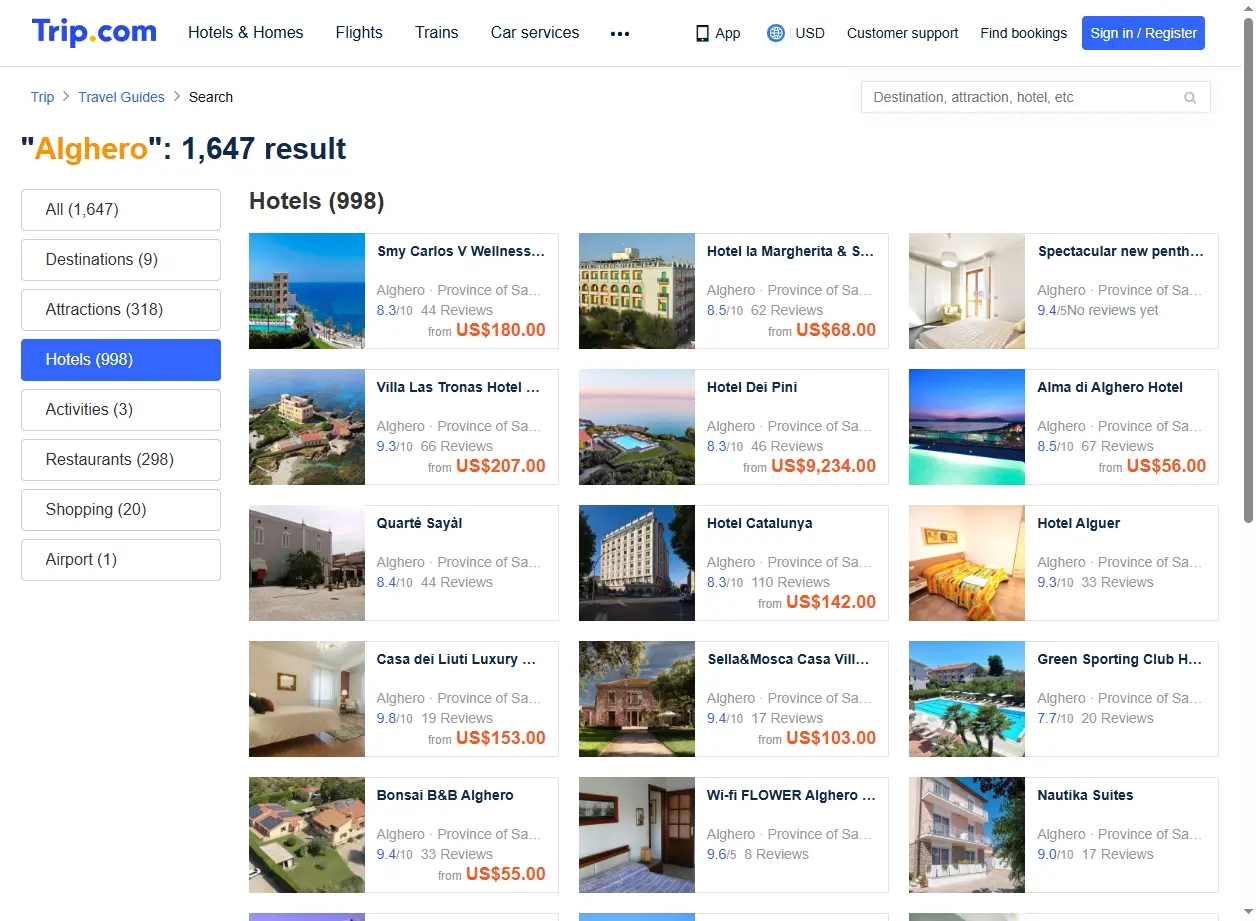The height and width of the screenshot is (921, 1256).
Task: Open Hotel Dei Pini photo
Action: pyautogui.click(x=637, y=427)
